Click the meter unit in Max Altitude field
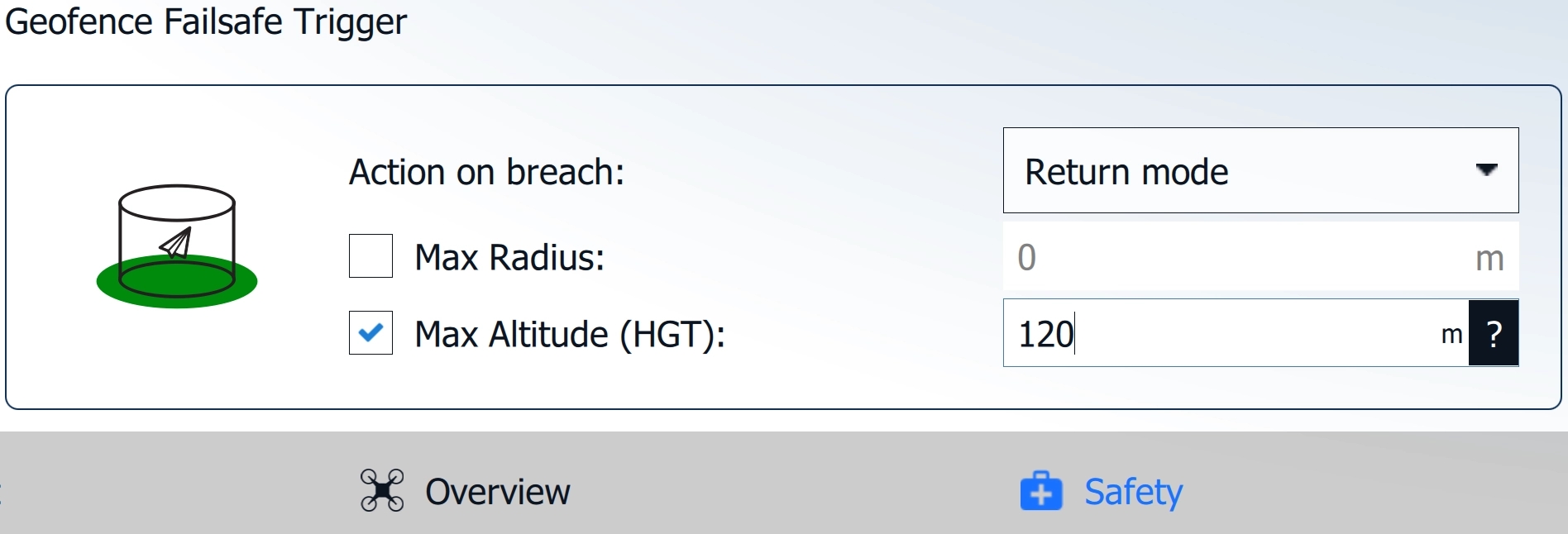 [x=1451, y=335]
